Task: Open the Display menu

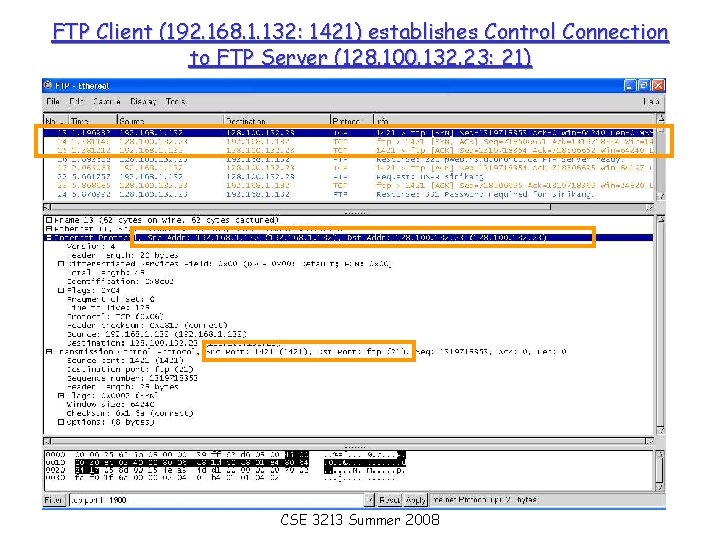Action: click(x=143, y=101)
